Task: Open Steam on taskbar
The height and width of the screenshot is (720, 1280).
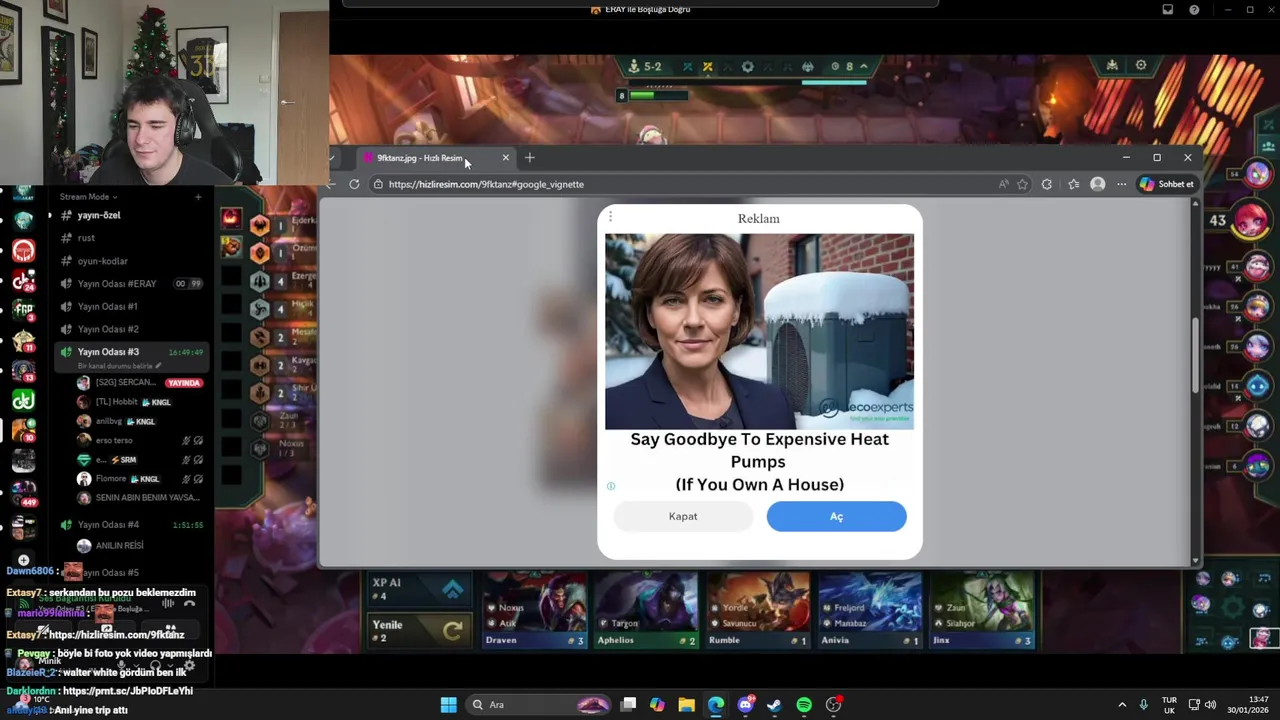Action: (774, 705)
